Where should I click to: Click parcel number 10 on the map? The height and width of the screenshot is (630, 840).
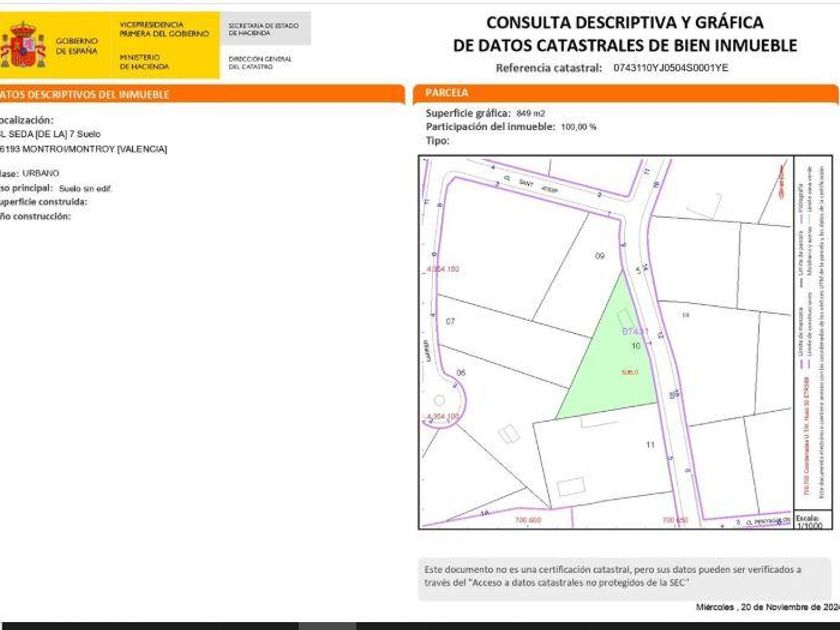636,346
